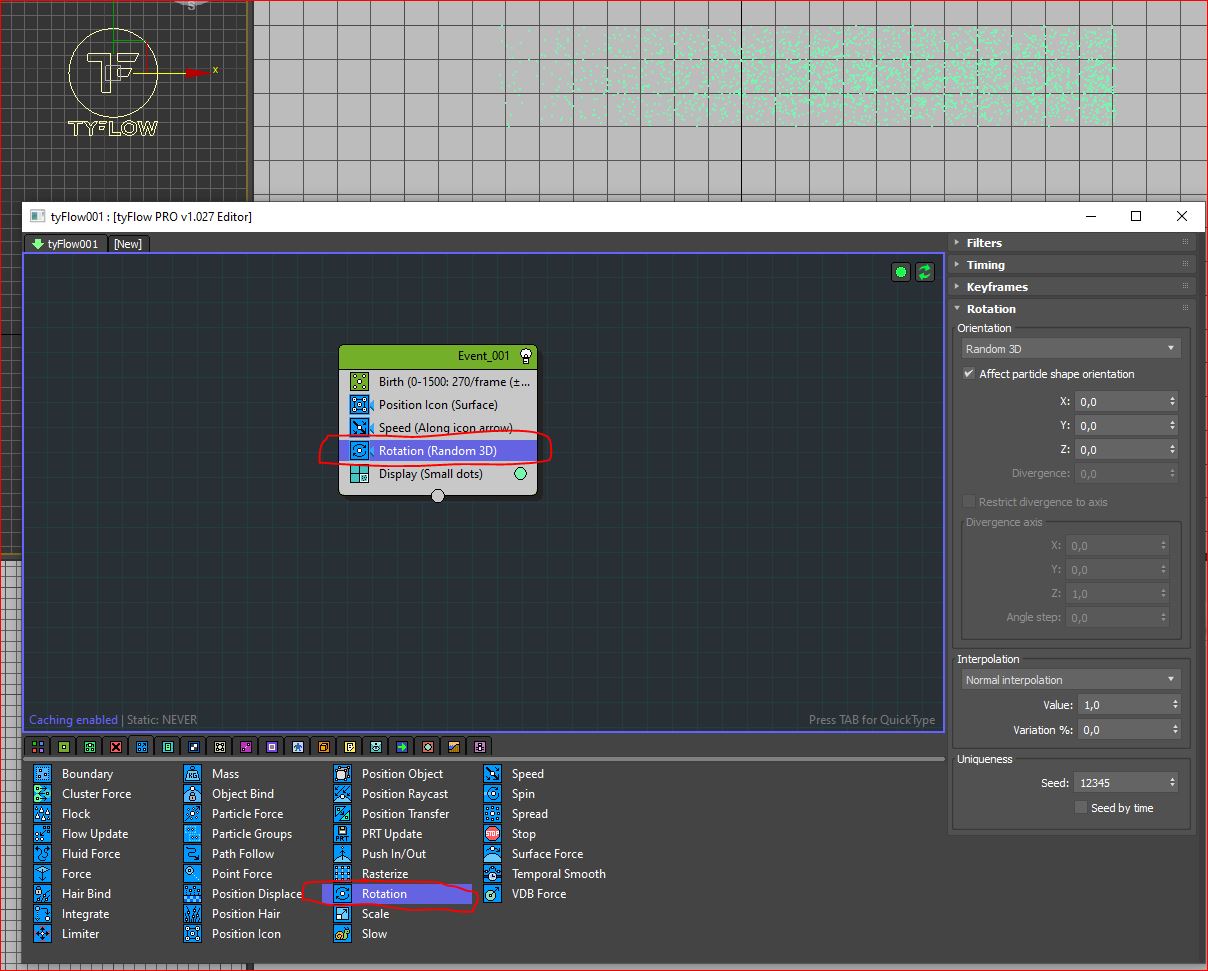Click the Spread operator icon

point(493,814)
